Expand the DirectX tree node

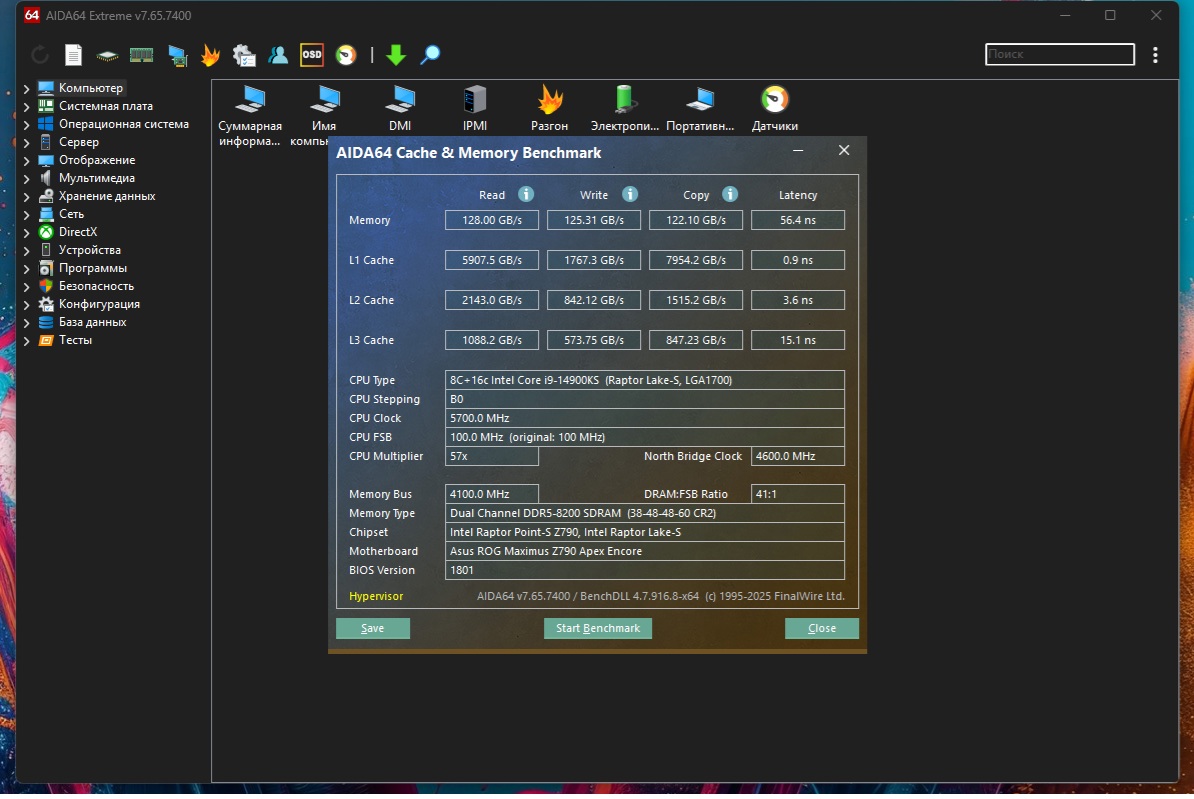pos(27,232)
